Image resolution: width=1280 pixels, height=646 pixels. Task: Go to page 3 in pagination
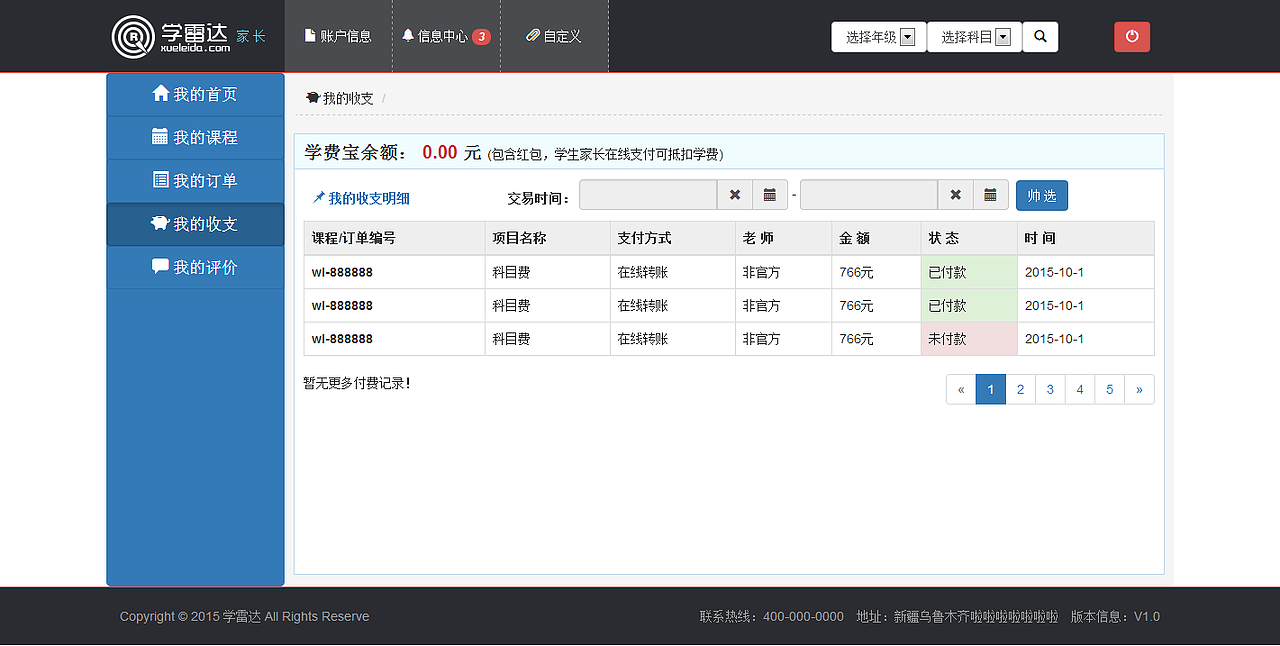[1050, 390]
